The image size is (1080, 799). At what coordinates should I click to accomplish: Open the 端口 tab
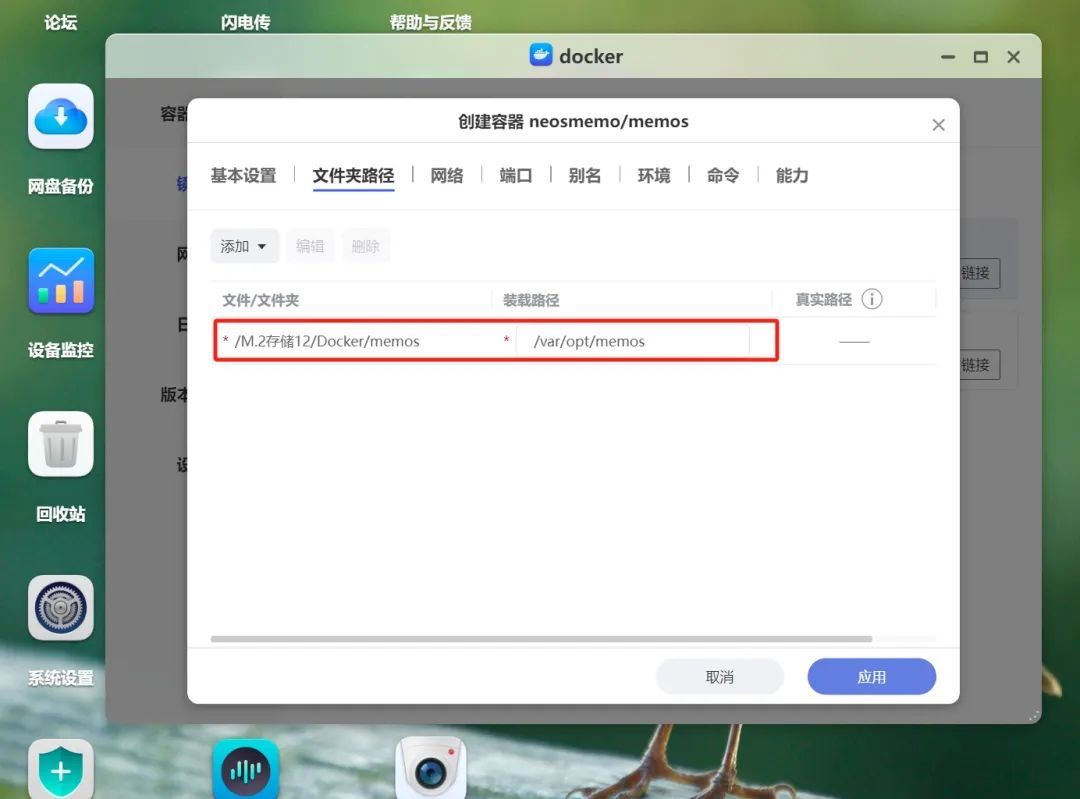[516, 176]
